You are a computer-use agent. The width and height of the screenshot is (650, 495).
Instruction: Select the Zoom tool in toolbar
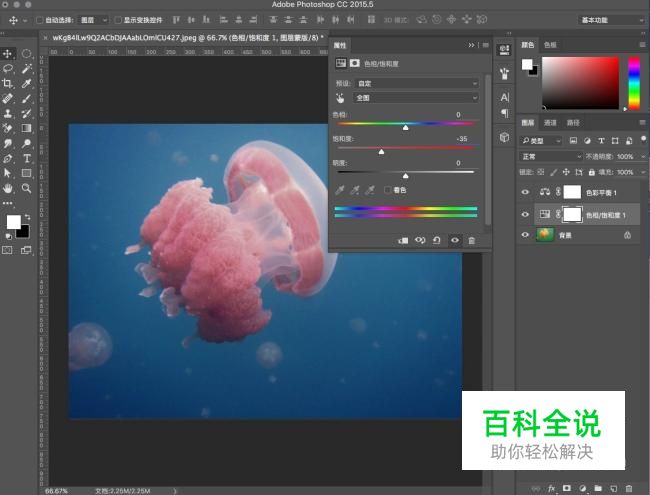(27, 188)
